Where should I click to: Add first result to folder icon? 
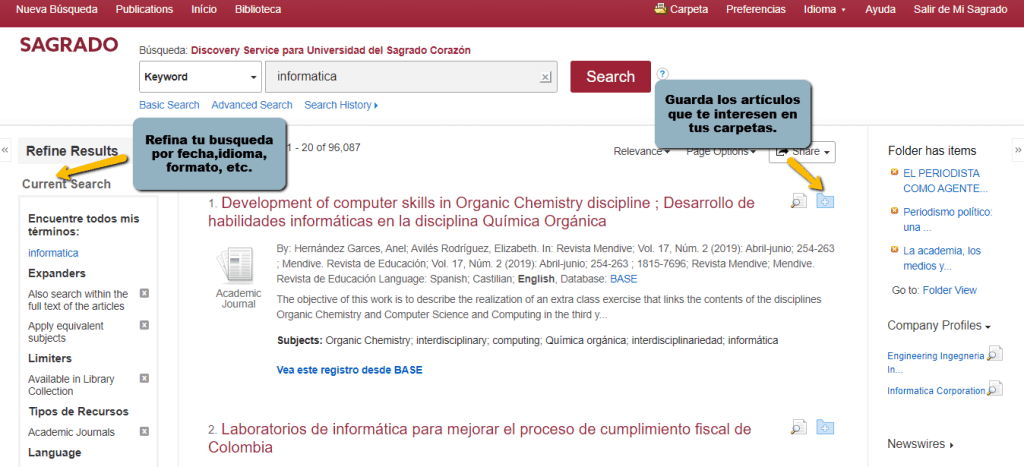(826, 202)
